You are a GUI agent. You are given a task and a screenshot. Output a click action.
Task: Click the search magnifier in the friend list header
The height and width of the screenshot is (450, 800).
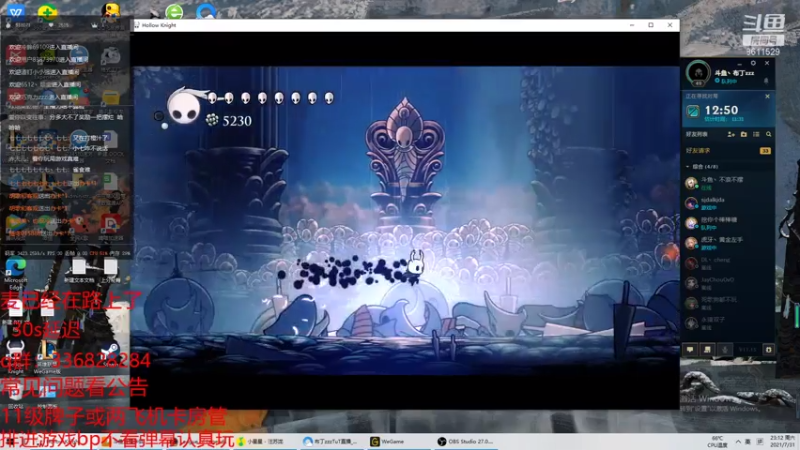(768, 134)
